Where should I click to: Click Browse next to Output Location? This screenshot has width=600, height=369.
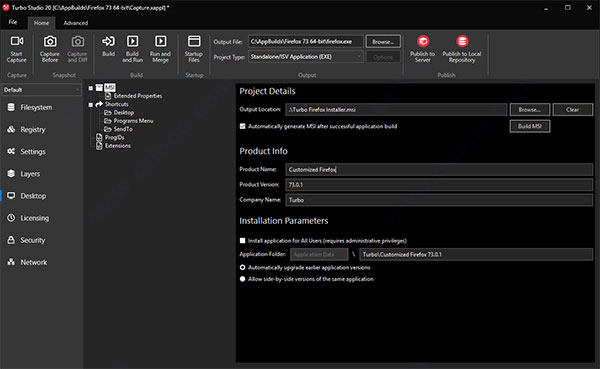[530, 110]
